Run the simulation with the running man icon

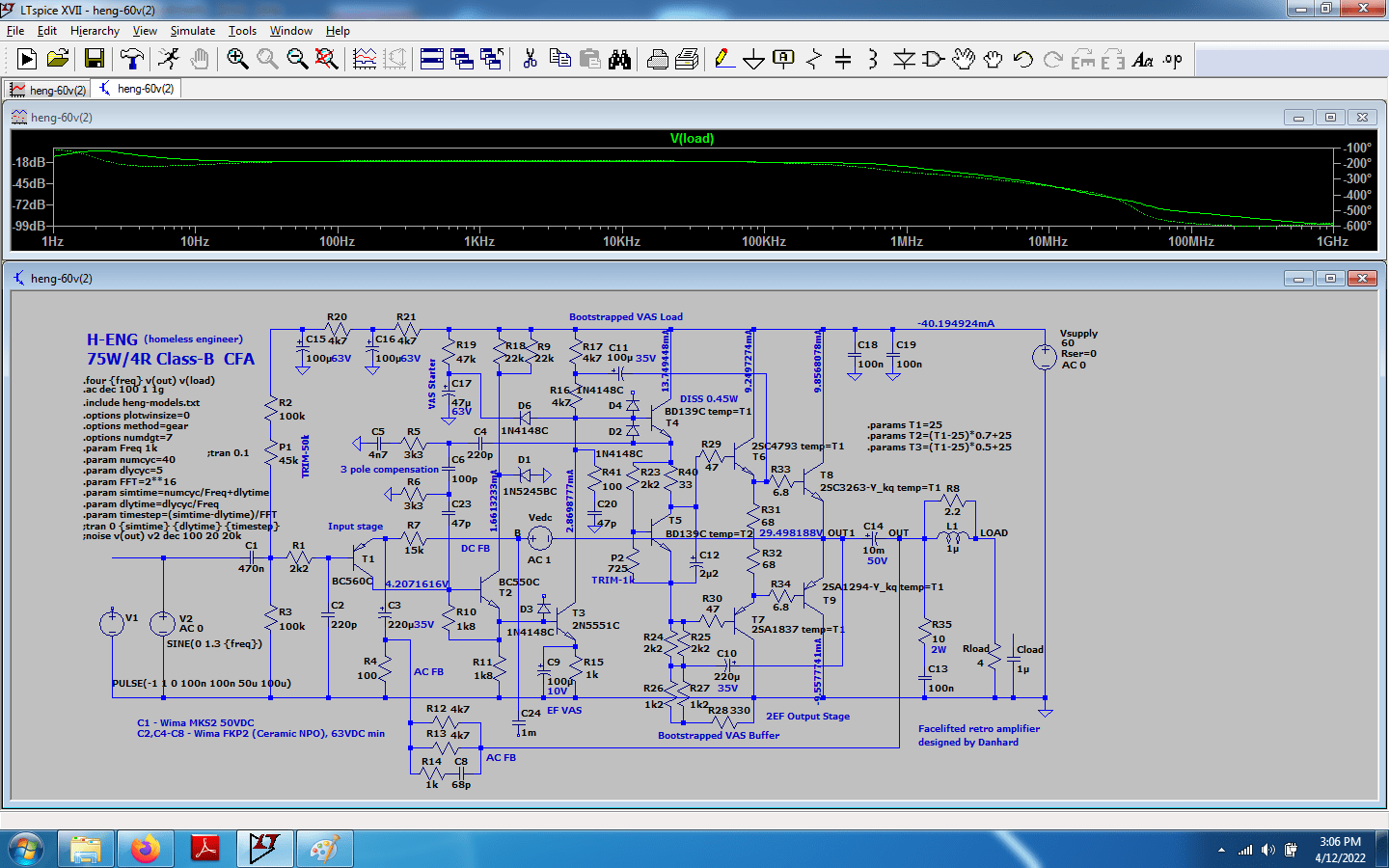coord(169,60)
